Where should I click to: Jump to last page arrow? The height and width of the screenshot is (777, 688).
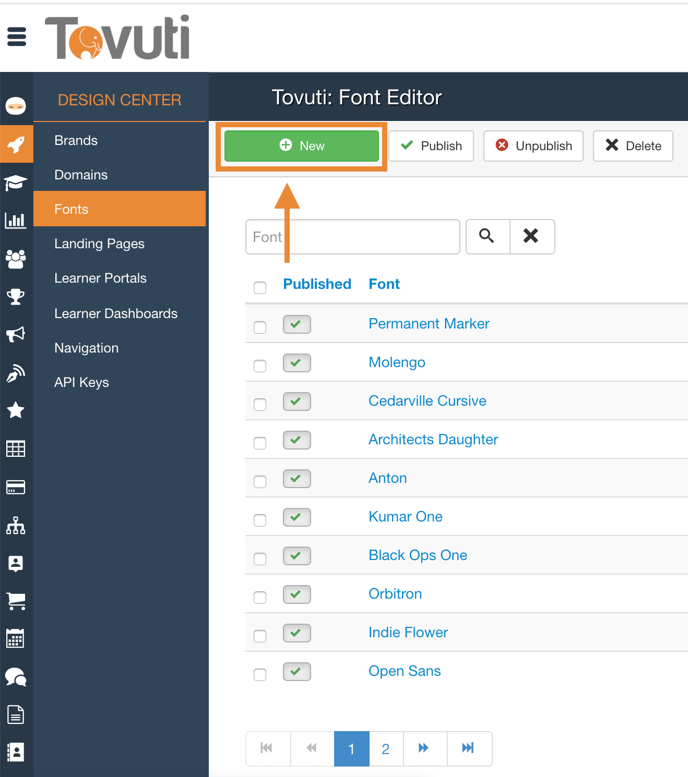coord(469,748)
